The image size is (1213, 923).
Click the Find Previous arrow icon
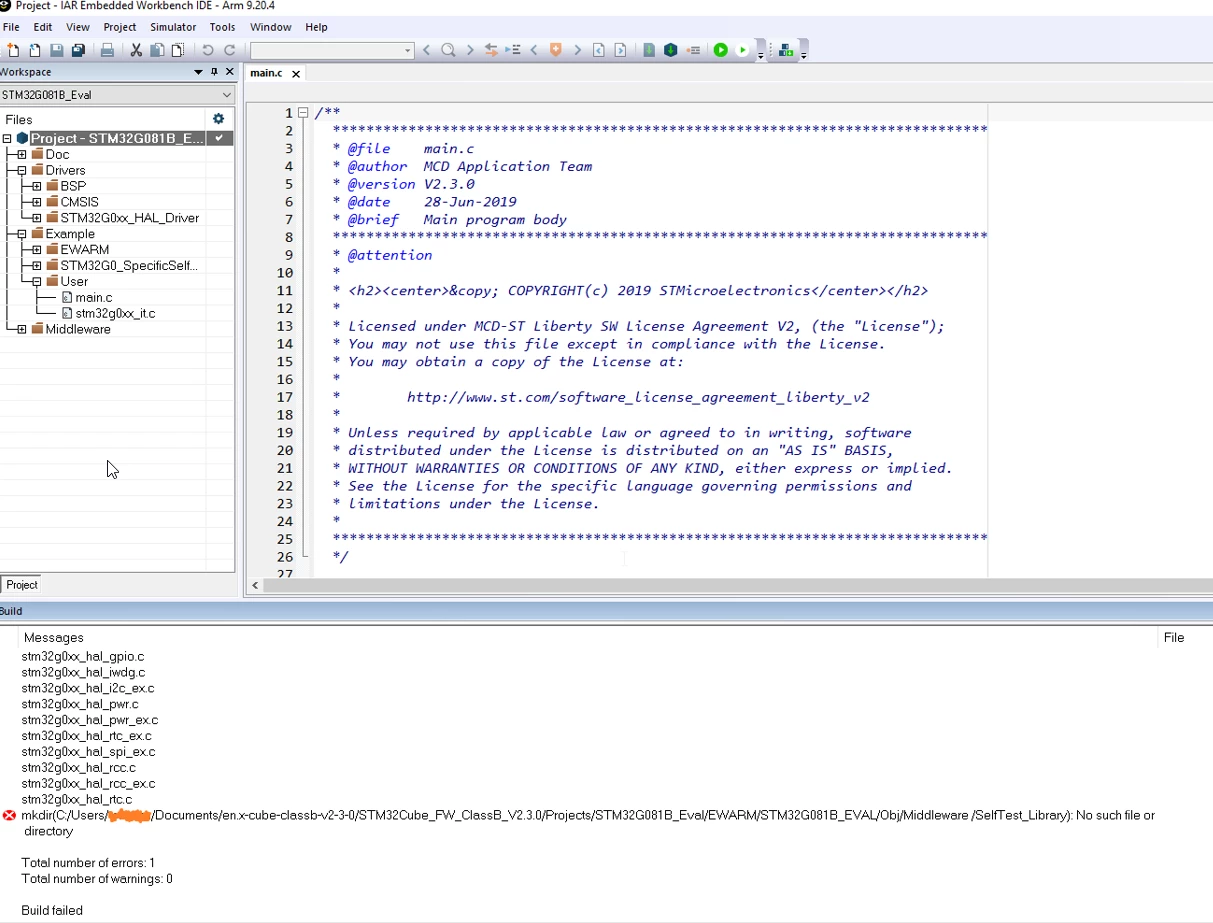[427, 50]
